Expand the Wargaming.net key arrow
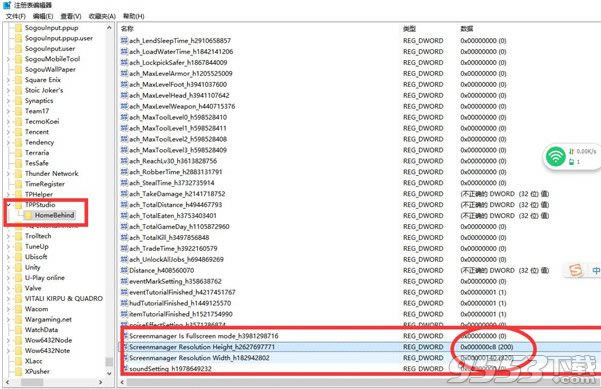 coord(8,319)
